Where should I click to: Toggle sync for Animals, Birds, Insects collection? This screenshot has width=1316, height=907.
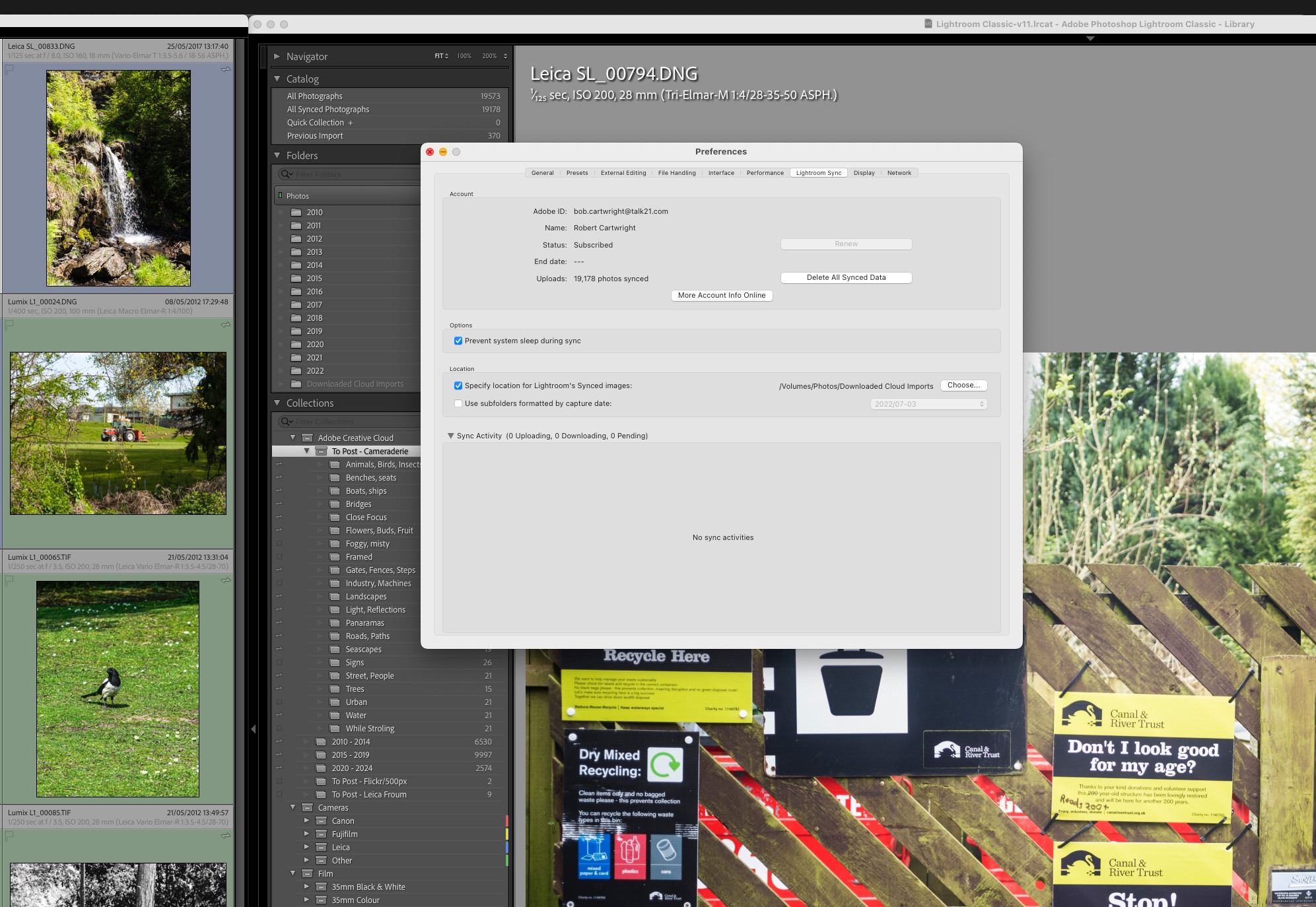[279, 464]
